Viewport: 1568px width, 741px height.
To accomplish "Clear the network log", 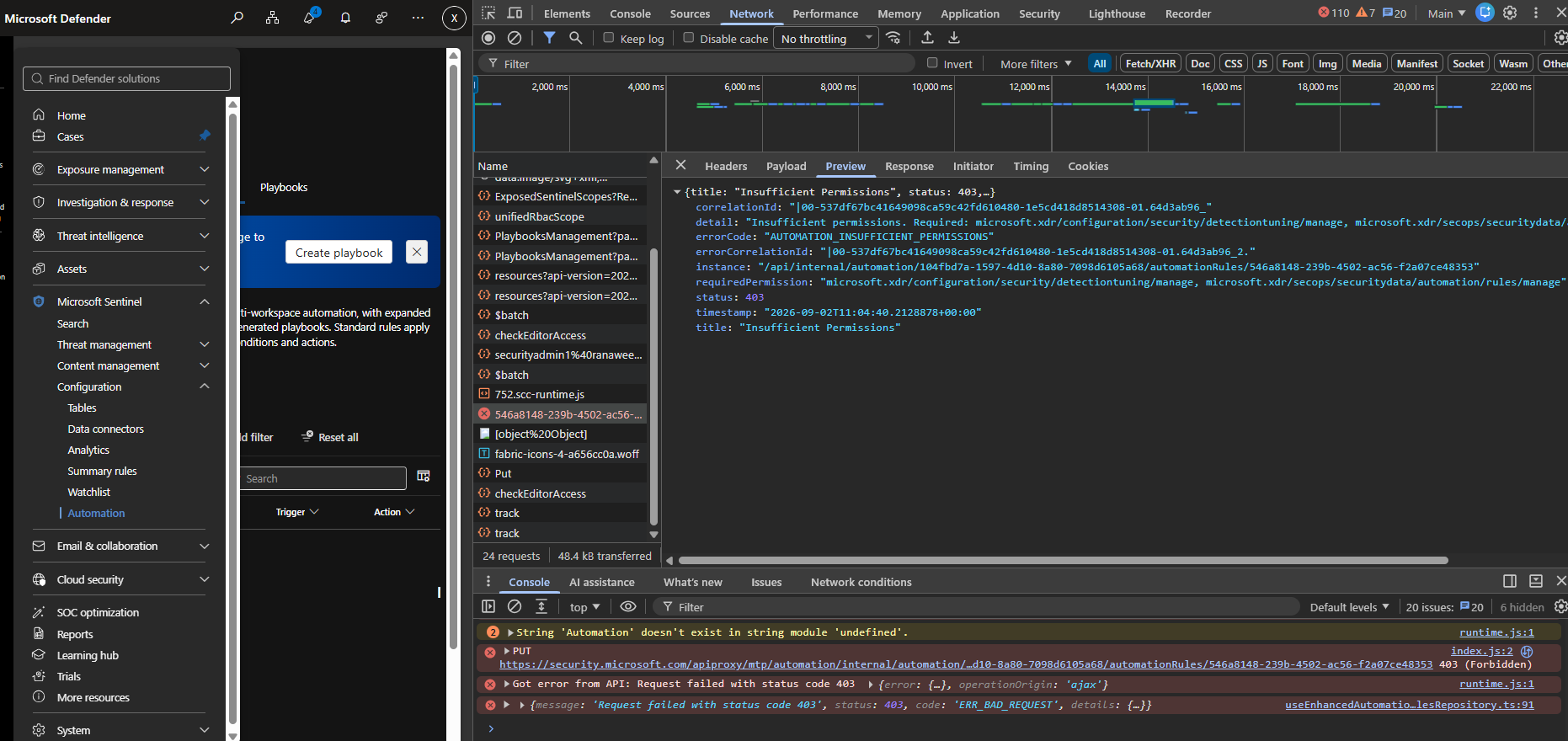I will [x=515, y=38].
